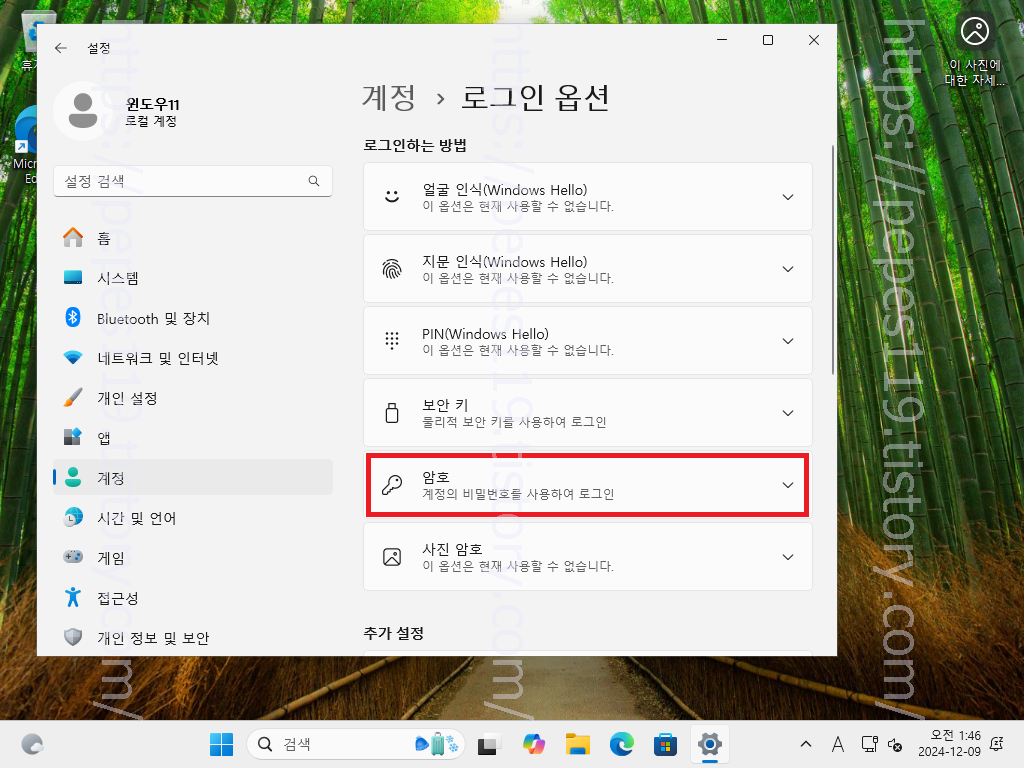The width and height of the screenshot is (1024, 768).
Task: Open 시스템 in the sidebar
Action: (x=193, y=278)
